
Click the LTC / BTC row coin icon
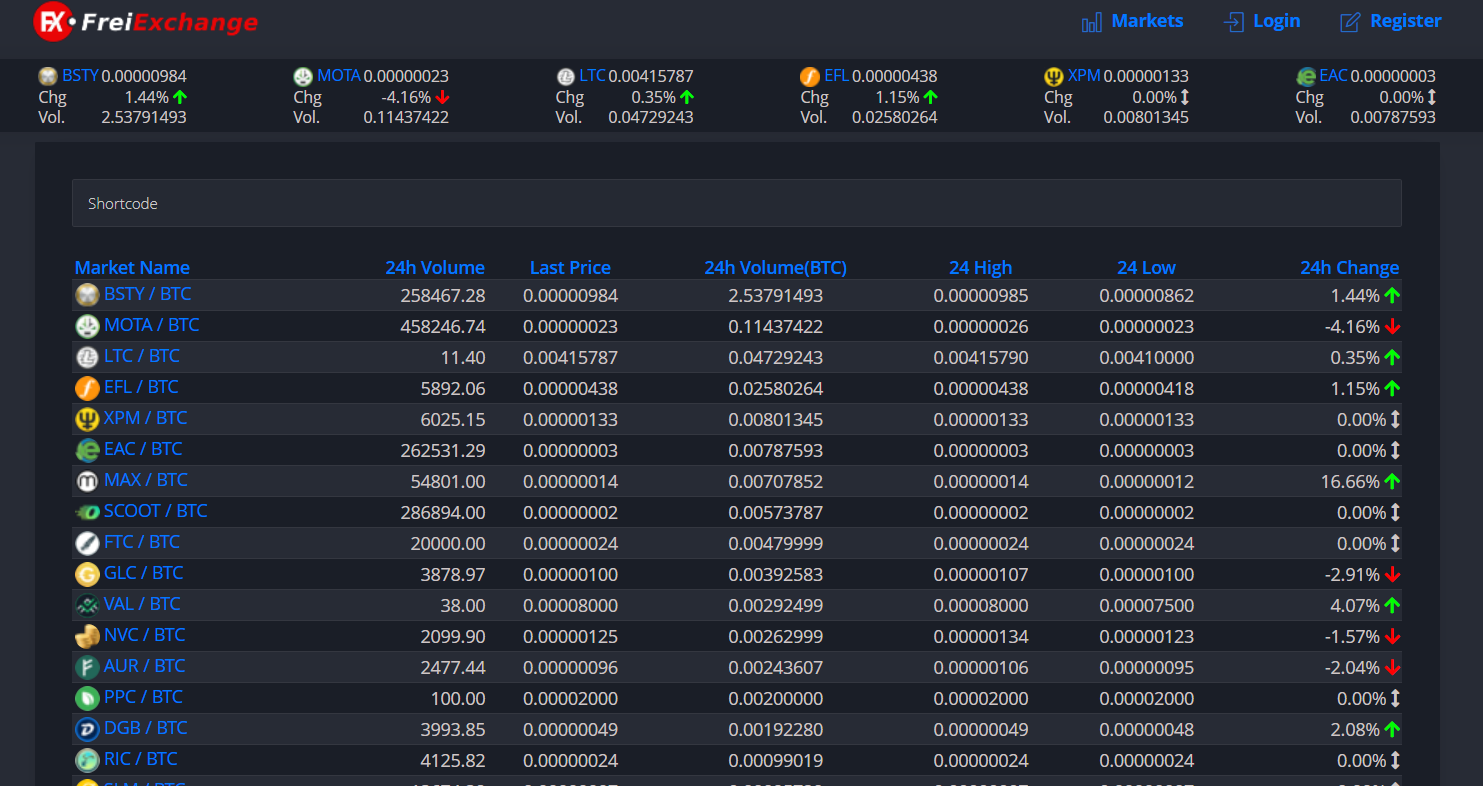tap(88, 357)
